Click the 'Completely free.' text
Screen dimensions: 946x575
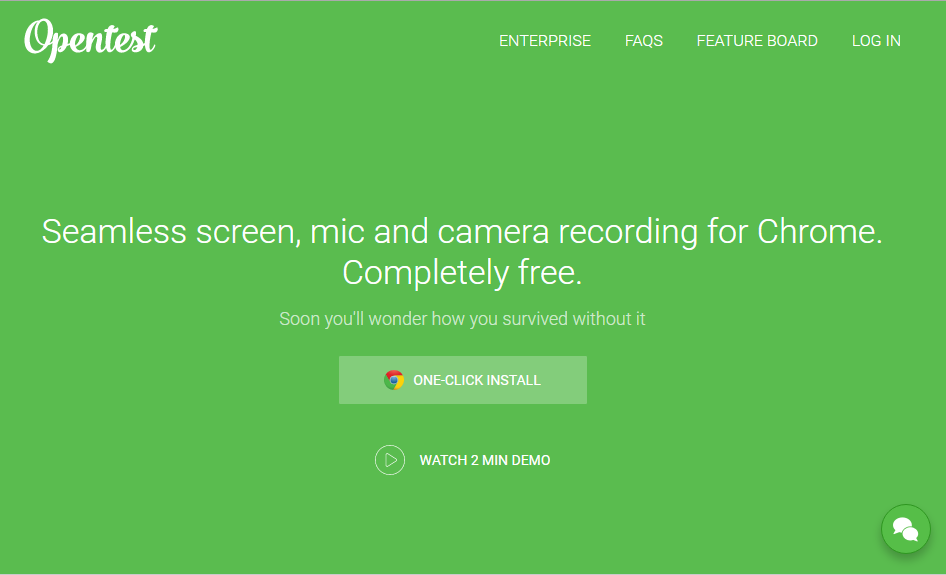[462, 273]
